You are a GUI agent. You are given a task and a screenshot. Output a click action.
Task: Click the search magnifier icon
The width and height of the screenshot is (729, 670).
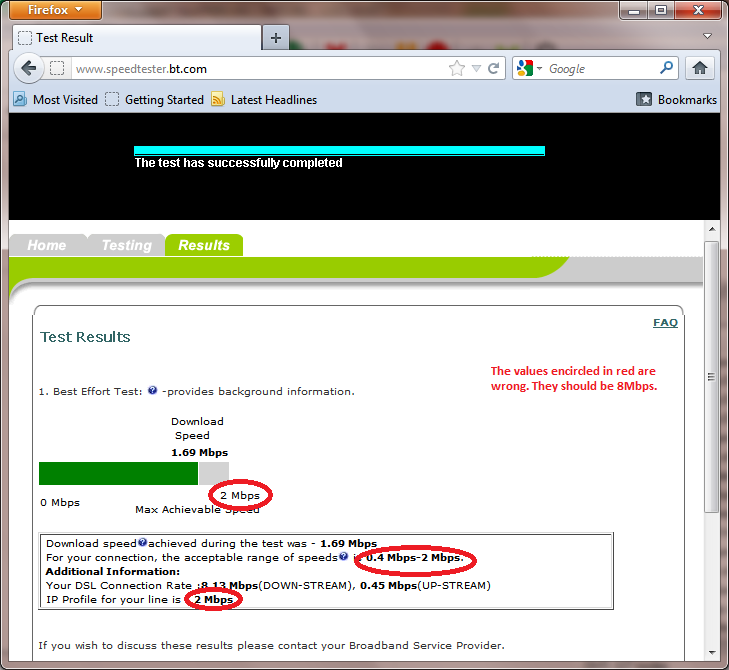(x=666, y=68)
